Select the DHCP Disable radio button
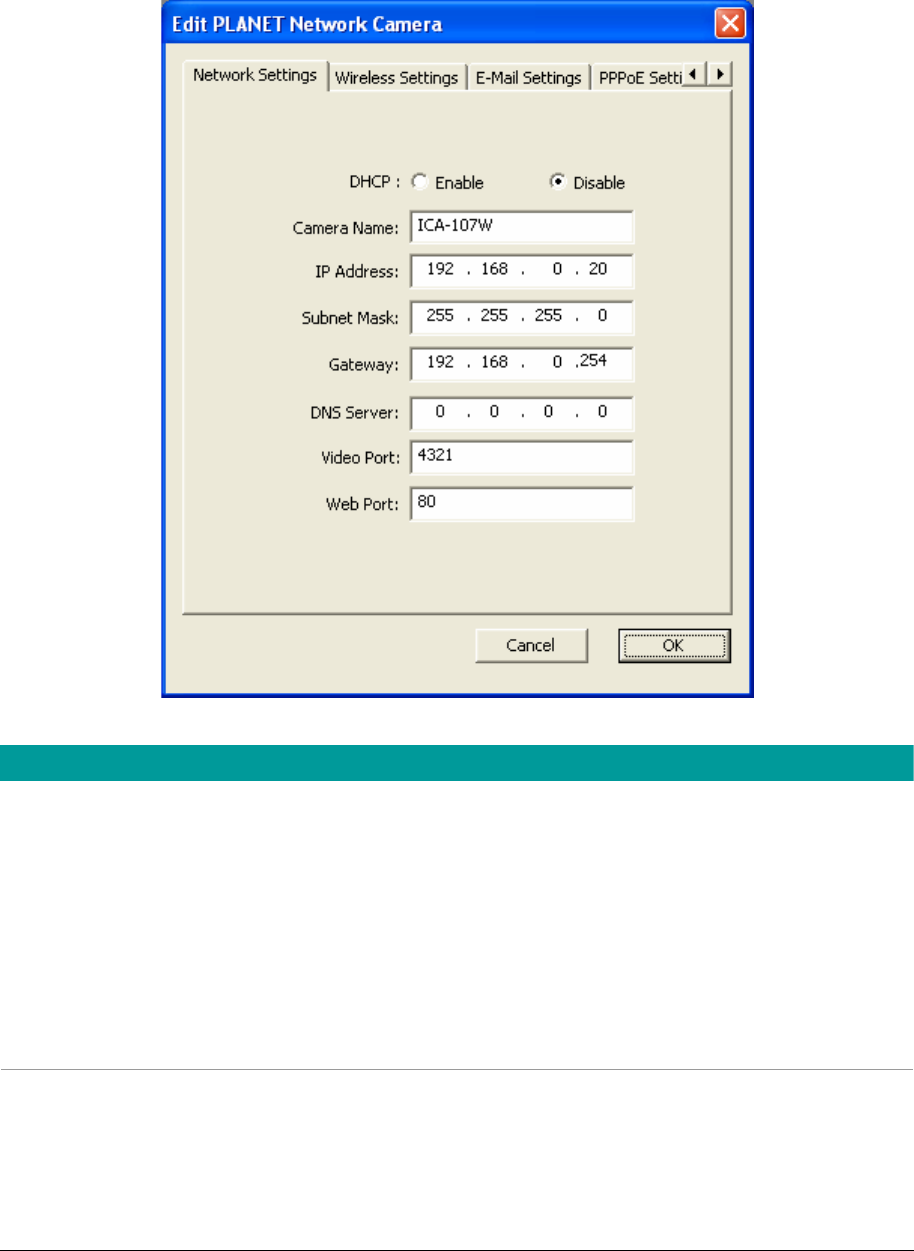The image size is (914, 1251). point(558,182)
